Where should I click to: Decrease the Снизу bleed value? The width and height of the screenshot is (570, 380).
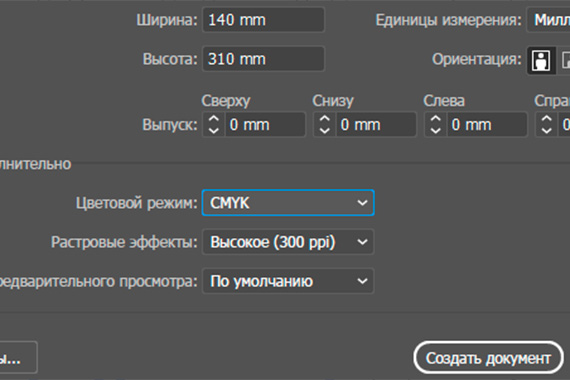click(325, 130)
